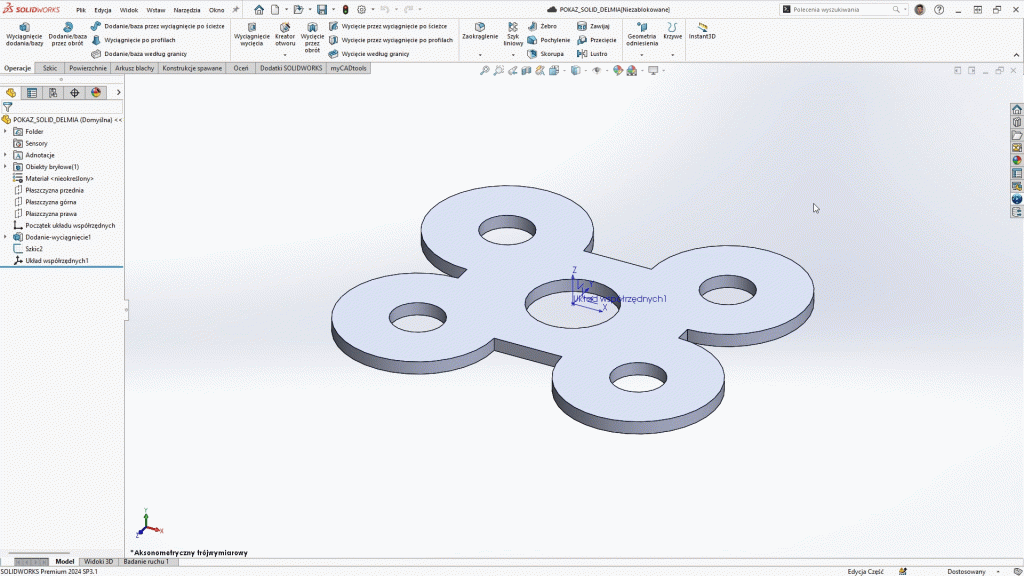Click Zoom to fit magnifier icon
Image resolution: width=1024 pixels, height=576 pixels.
coord(485,71)
